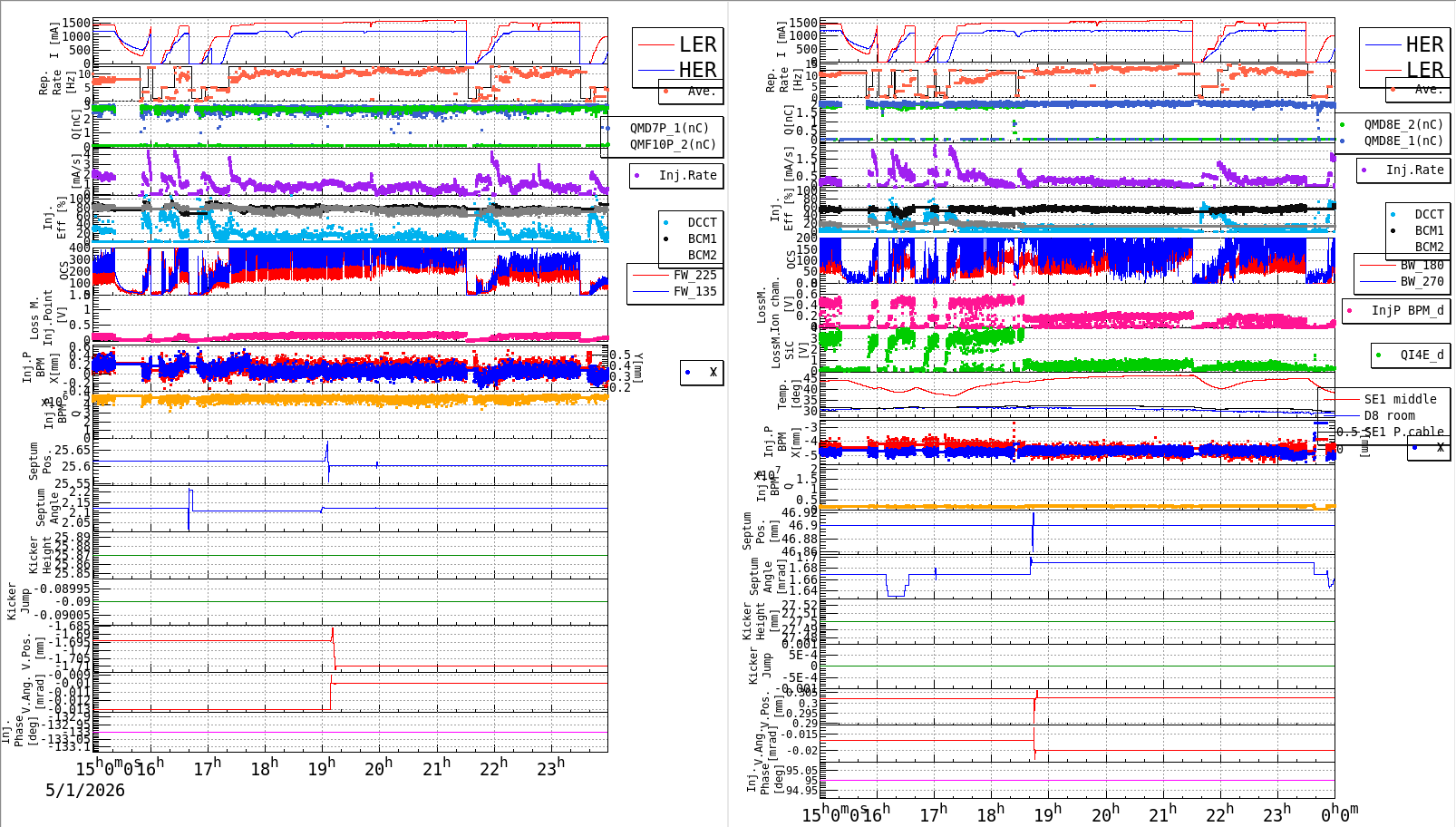
Task: Click the Kicker Jump label in right plot
Action: point(760,667)
